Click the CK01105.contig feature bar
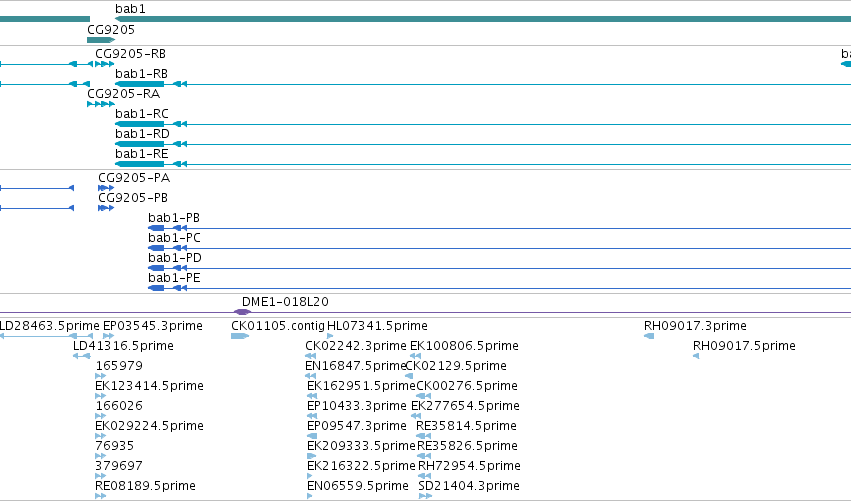The image size is (851, 501). [x=240, y=336]
